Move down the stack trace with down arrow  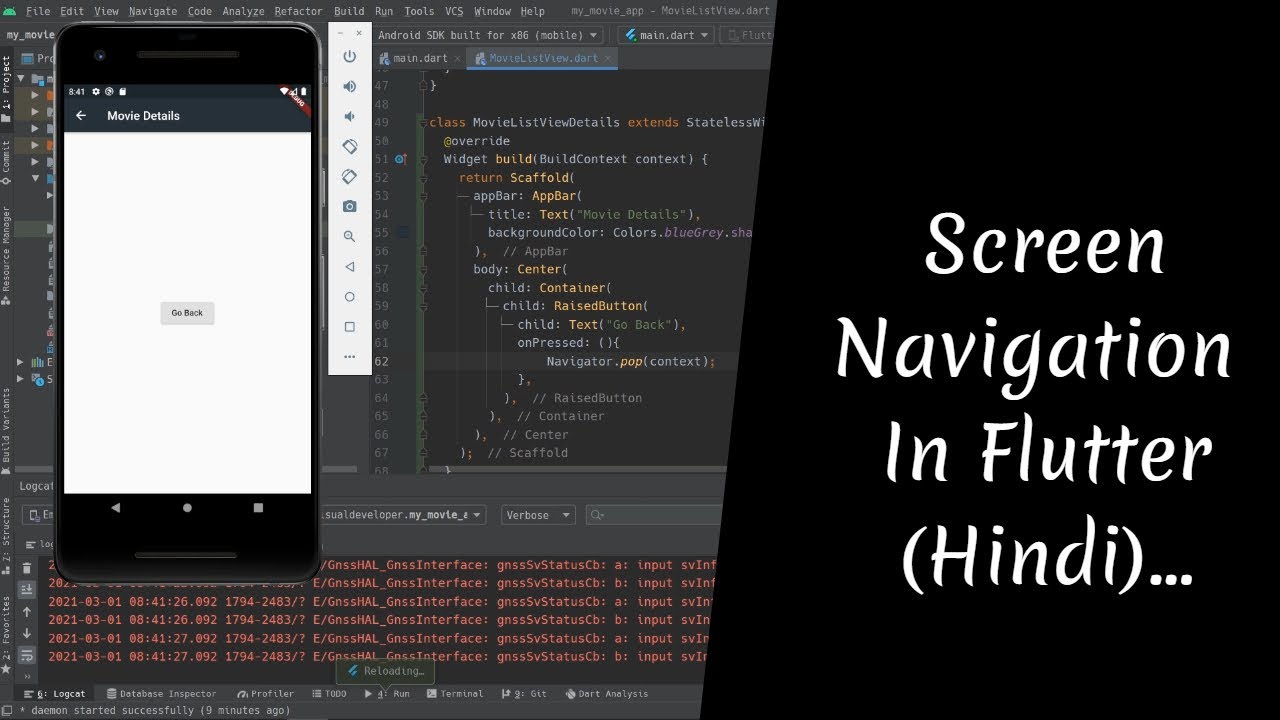click(x=27, y=634)
